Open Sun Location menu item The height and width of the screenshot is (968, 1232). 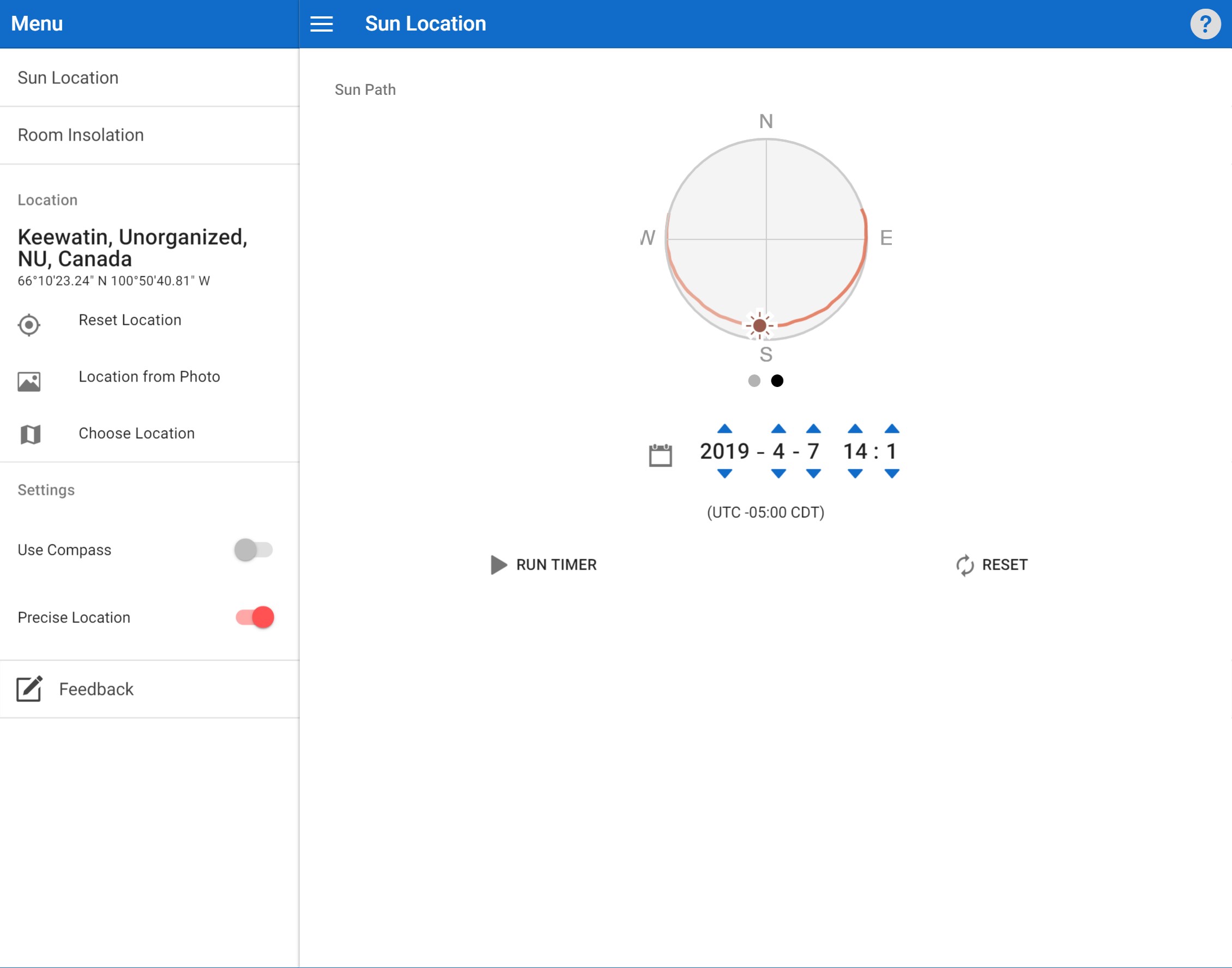click(68, 77)
